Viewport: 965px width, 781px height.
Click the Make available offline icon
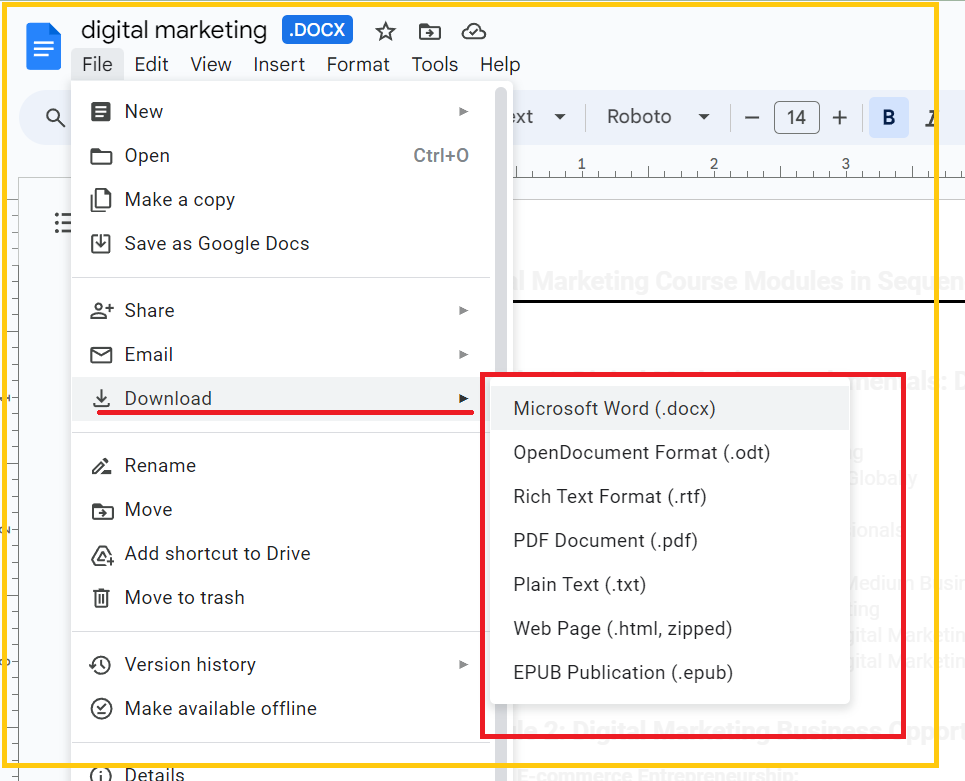coord(101,709)
